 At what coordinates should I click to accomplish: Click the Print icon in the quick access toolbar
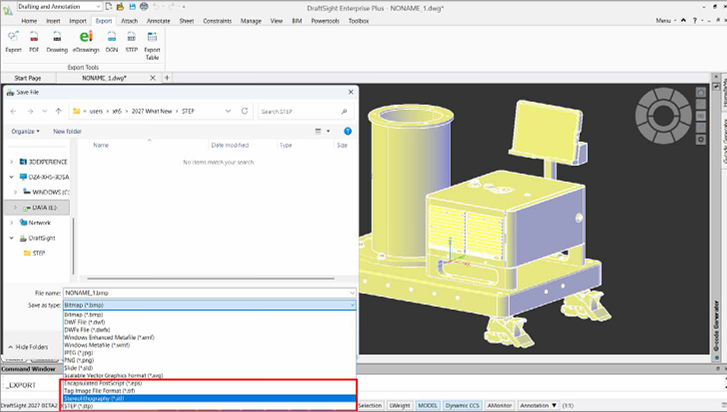[x=144, y=6]
